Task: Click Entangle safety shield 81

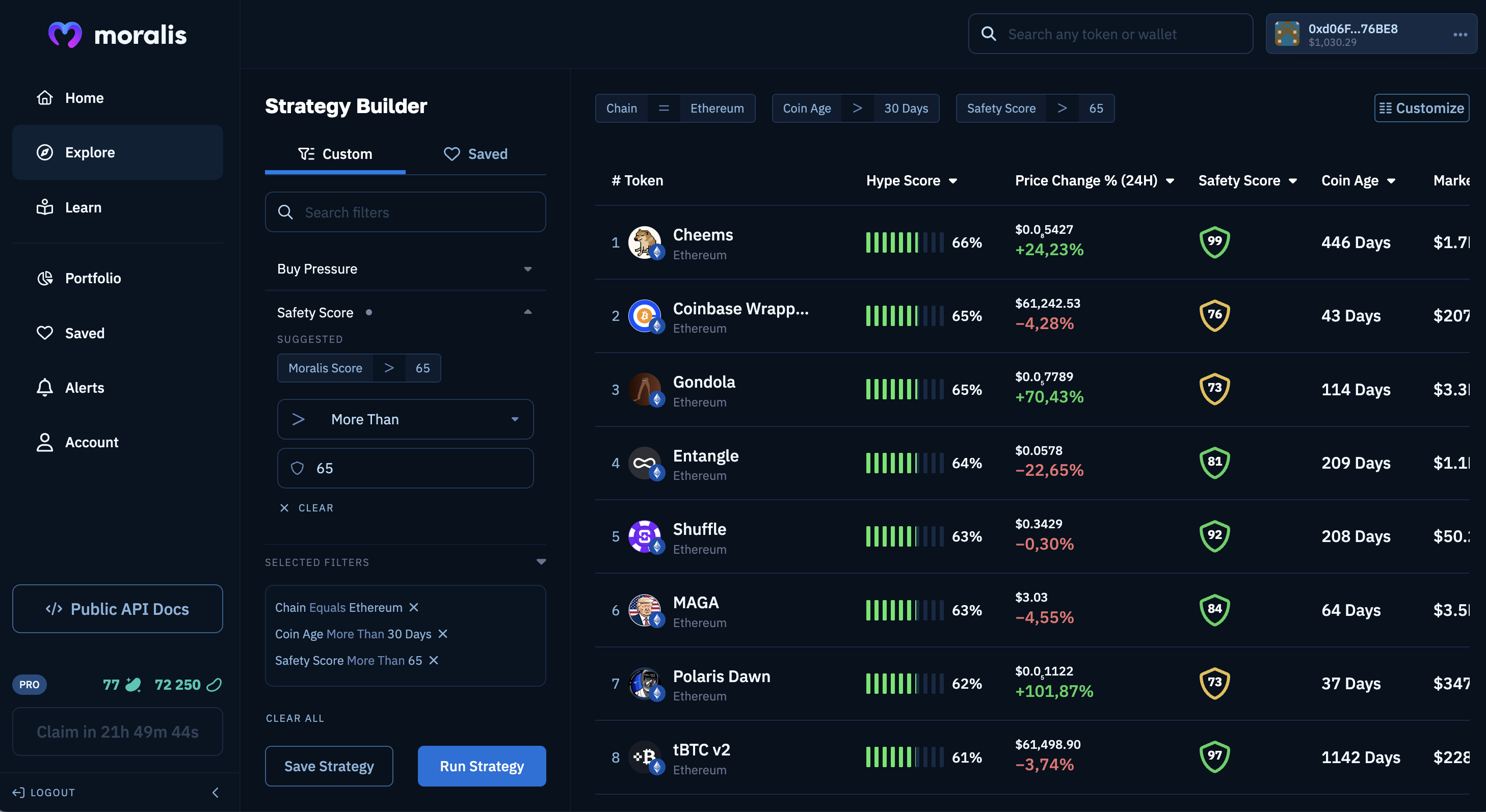Action: point(1215,463)
